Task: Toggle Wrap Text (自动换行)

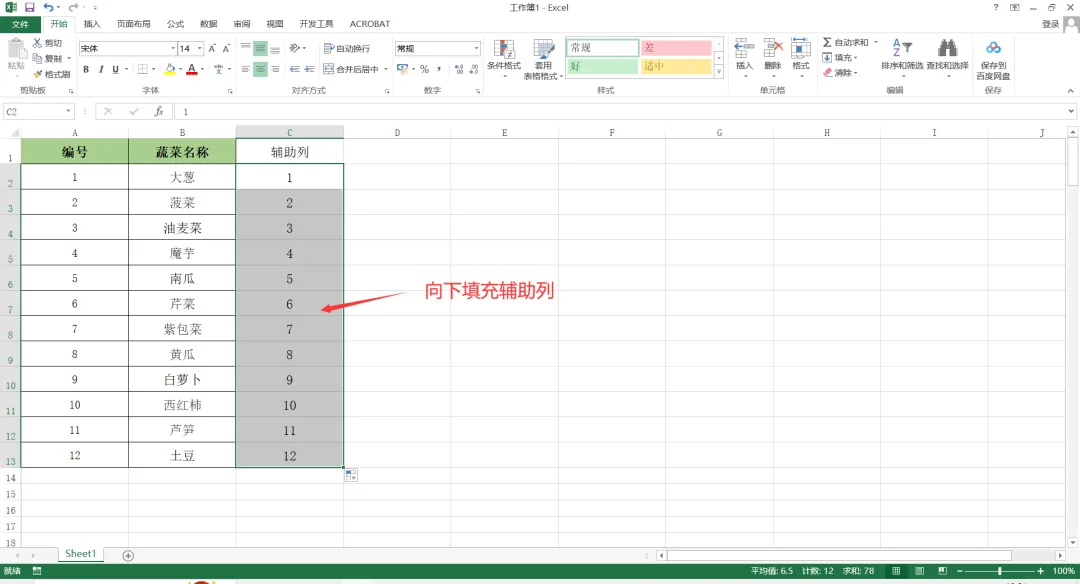Action: pyautogui.click(x=346, y=48)
